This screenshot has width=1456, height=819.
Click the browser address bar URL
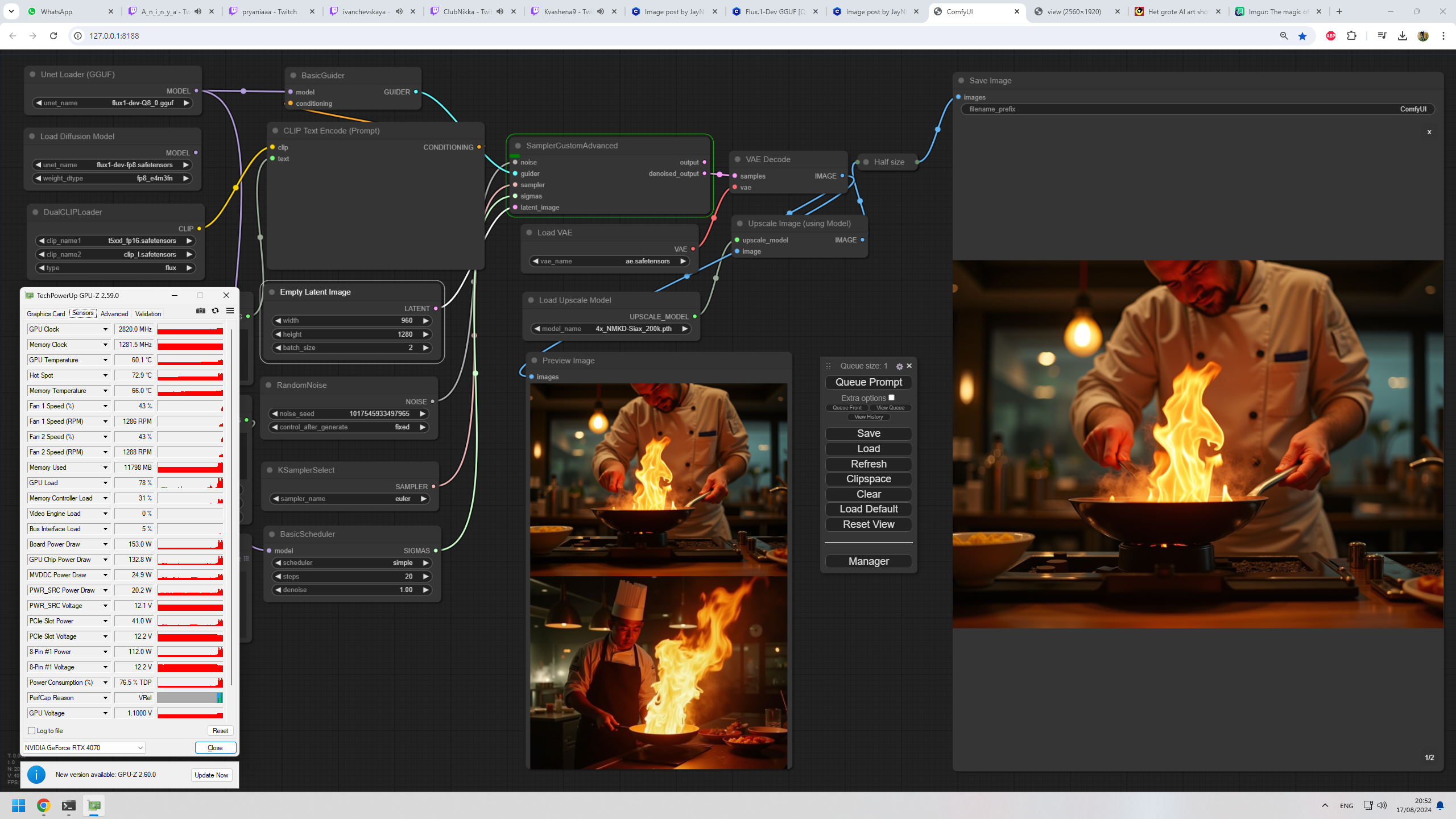pyautogui.click(x=114, y=36)
